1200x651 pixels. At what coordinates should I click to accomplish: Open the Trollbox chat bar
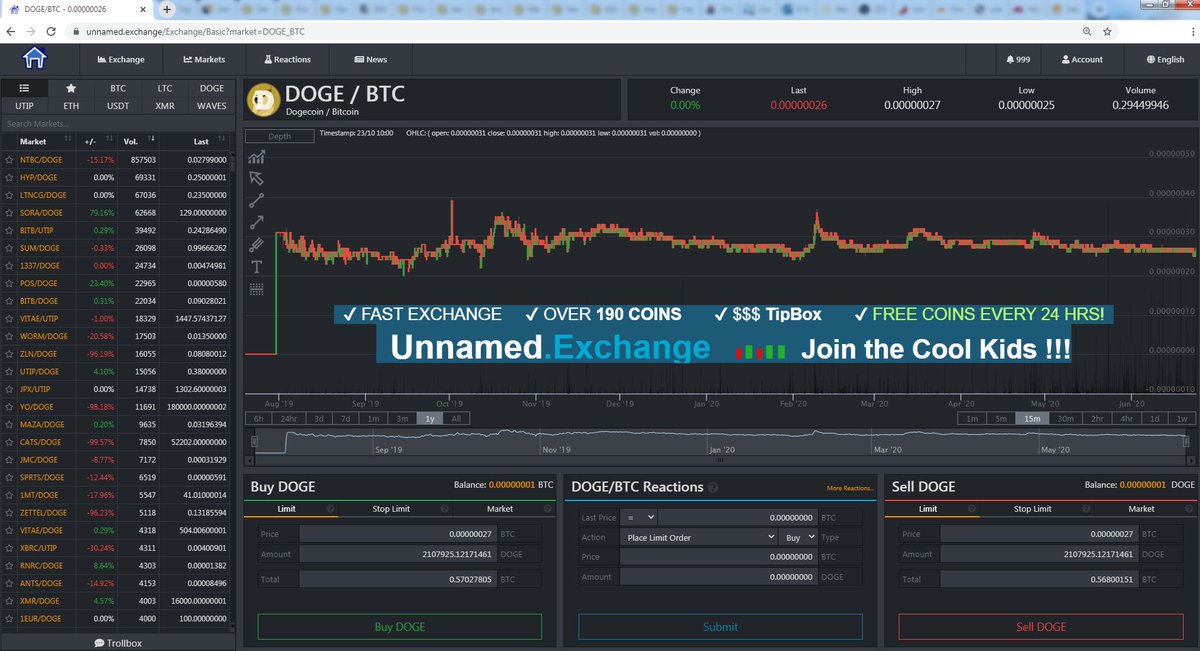tap(118, 643)
